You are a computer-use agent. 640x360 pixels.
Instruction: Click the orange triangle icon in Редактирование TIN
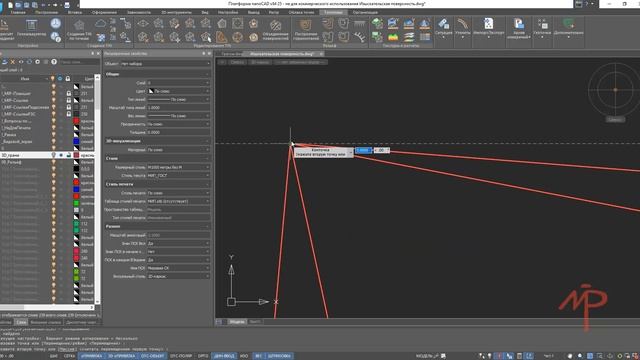pos(222,37)
